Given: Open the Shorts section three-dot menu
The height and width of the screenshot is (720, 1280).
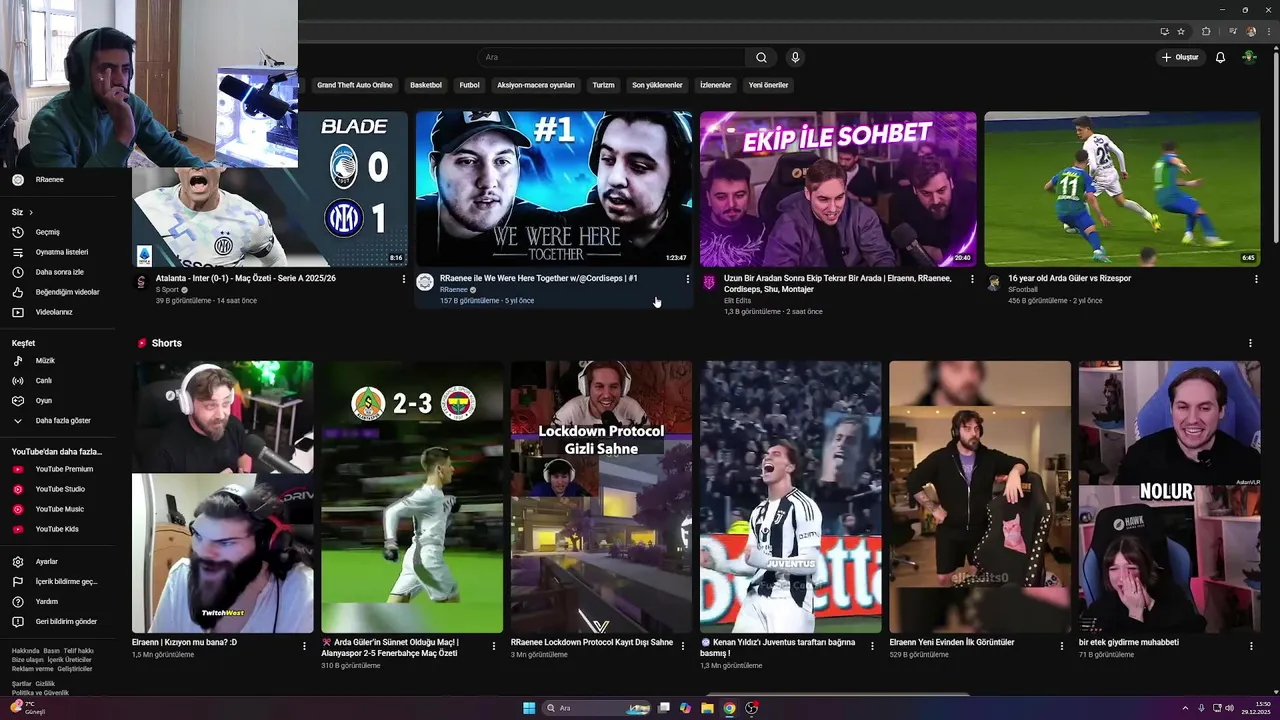Looking at the screenshot, I should point(1250,343).
